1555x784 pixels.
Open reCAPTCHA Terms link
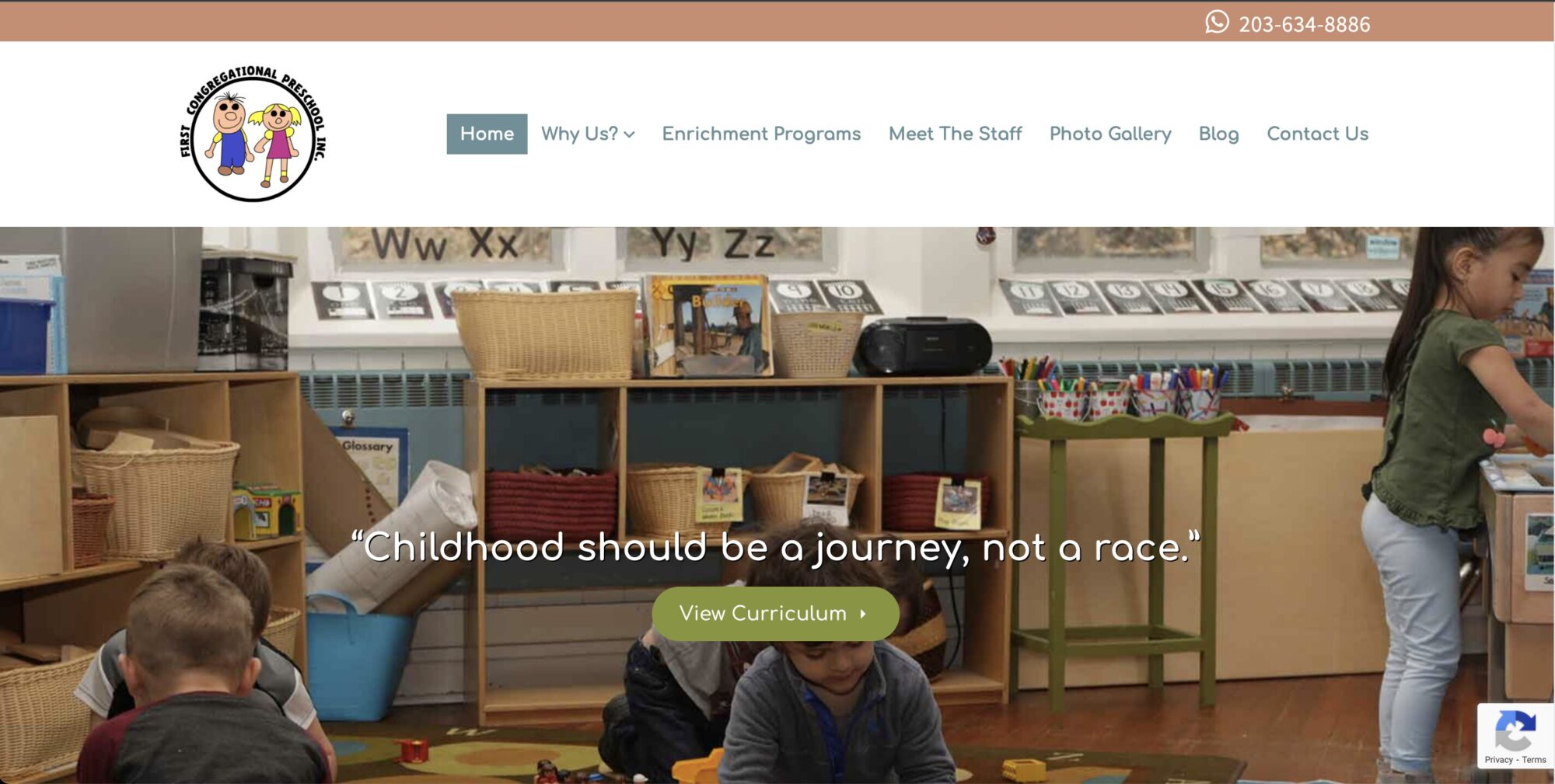(x=1534, y=760)
